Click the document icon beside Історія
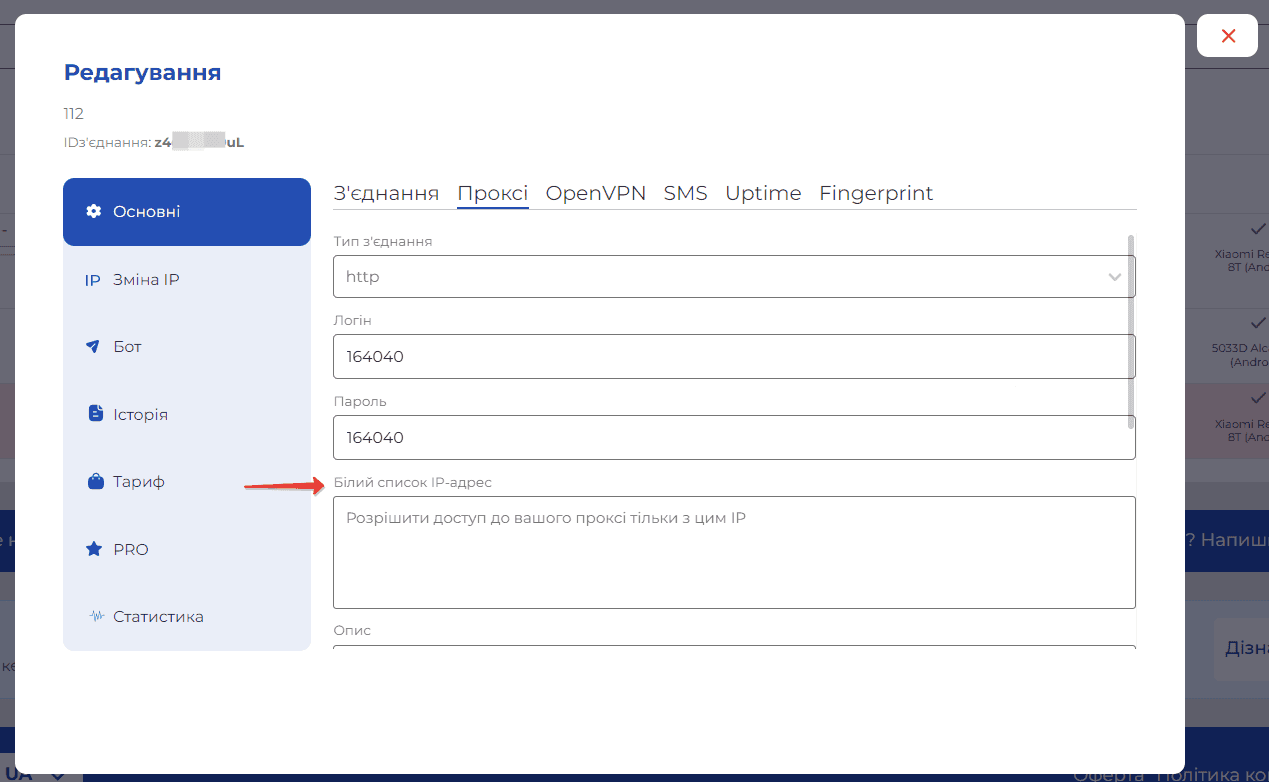The image size is (1269, 782). [x=96, y=414]
